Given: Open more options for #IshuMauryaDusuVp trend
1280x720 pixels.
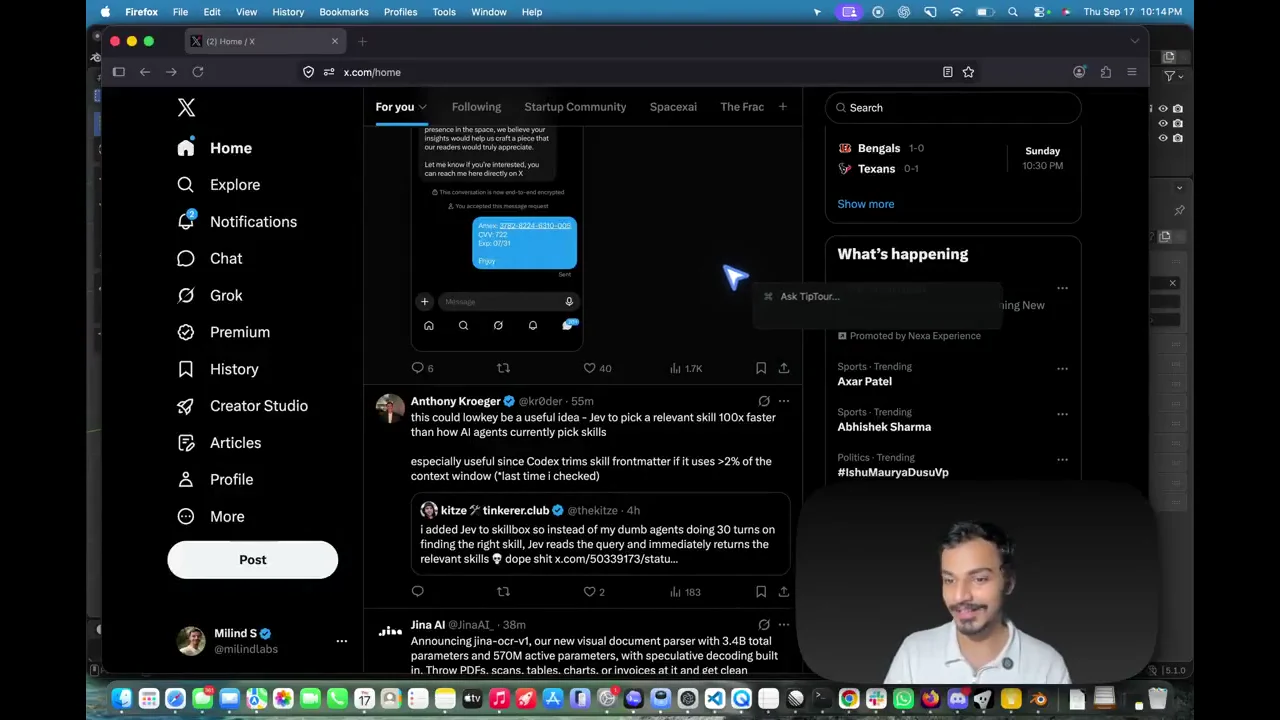Looking at the screenshot, I should coord(1062,459).
